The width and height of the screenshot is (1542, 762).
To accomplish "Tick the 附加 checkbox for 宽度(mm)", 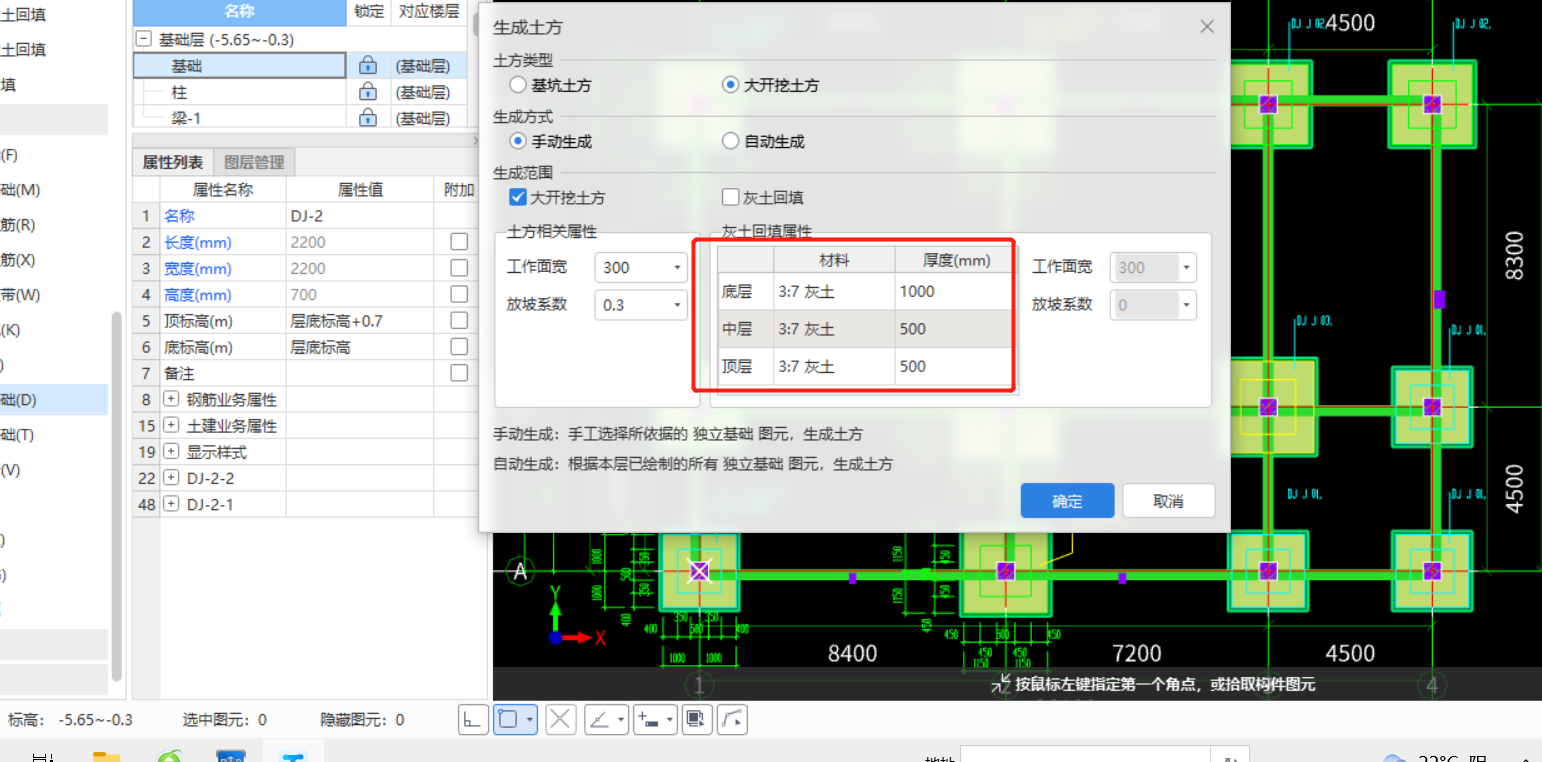I will pos(459,268).
